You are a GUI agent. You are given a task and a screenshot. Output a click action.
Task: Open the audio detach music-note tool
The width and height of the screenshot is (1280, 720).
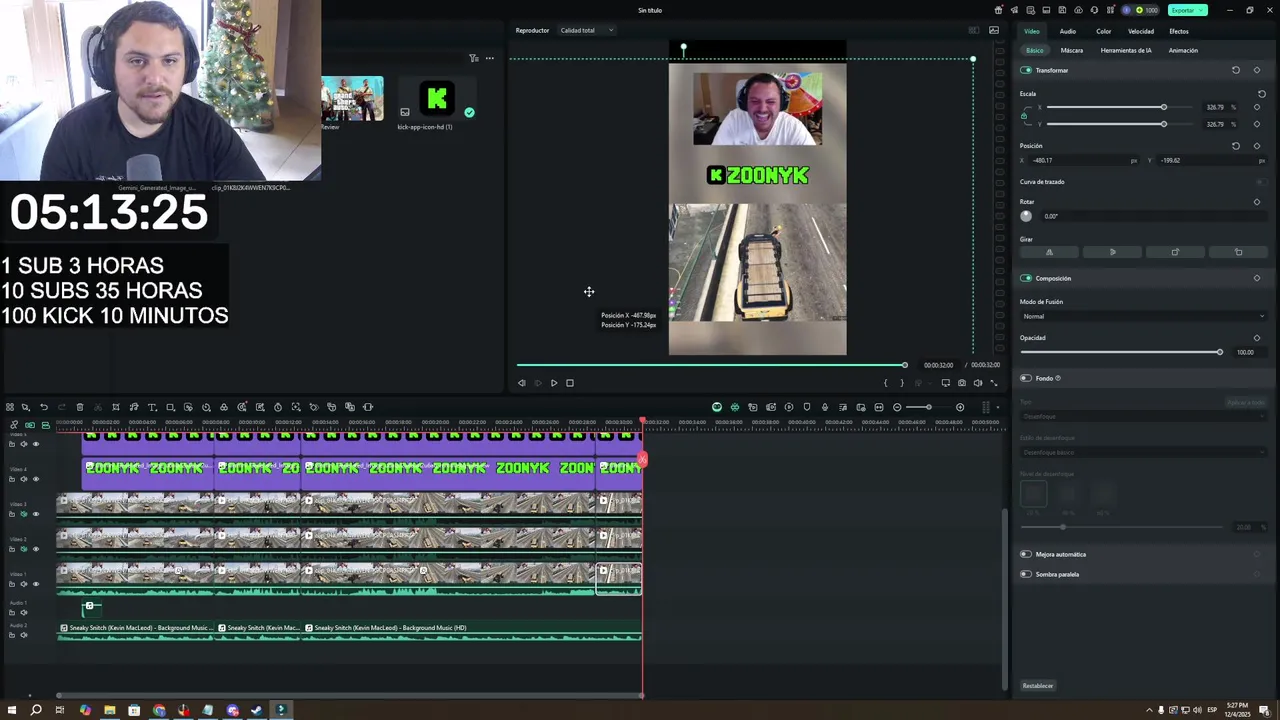[x=134, y=407]
